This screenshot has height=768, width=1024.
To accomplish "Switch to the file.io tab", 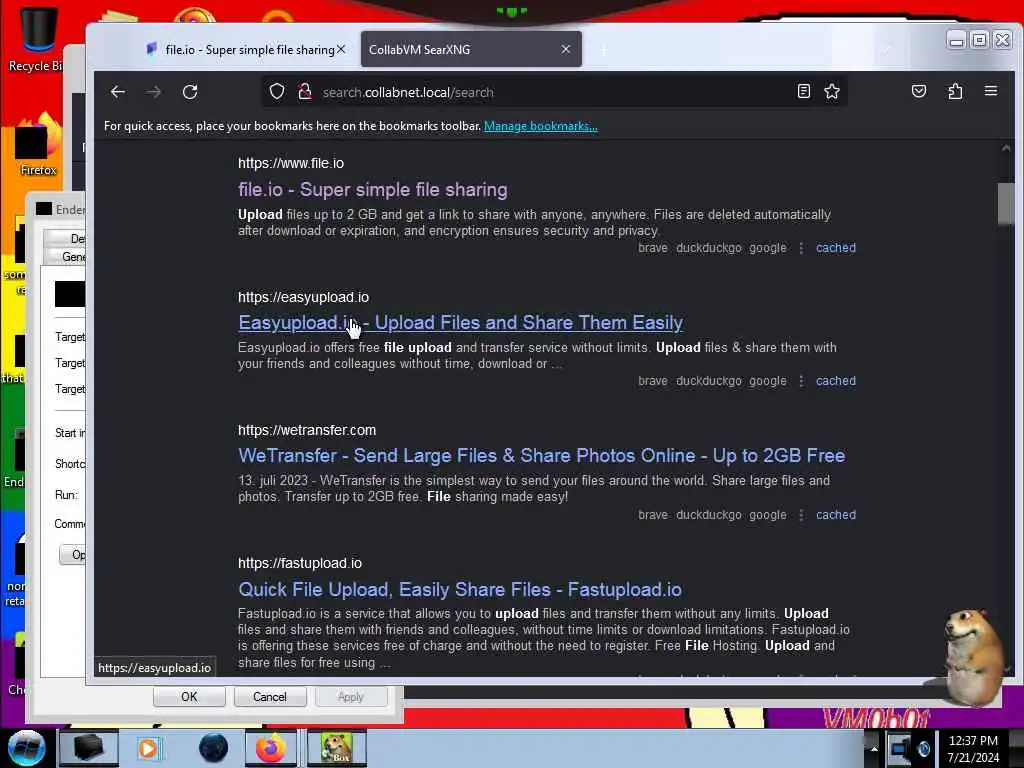I will (x=243, y=50).
